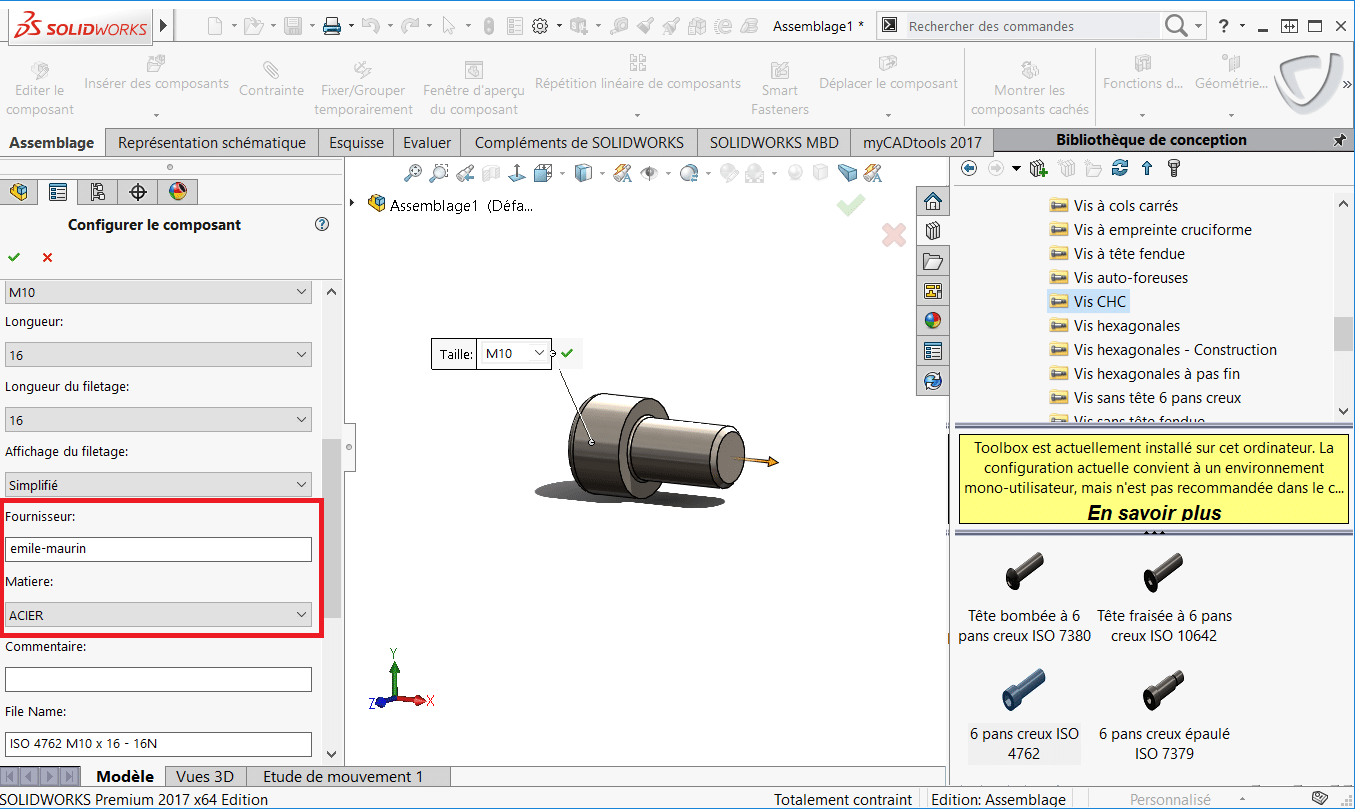
Task: Open Options gear icon in top toolbar
Action: 540,27
